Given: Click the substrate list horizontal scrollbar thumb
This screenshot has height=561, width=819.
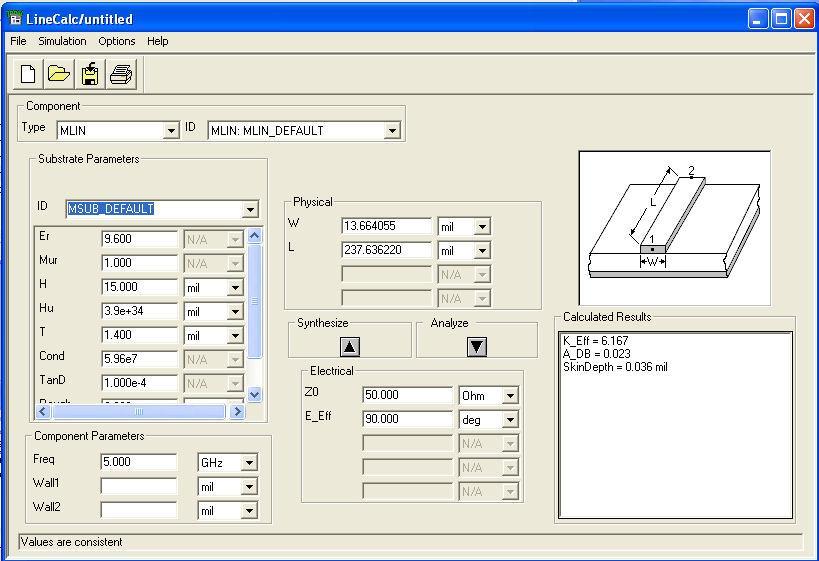Looking at the screenshot, I should [139, 412].
